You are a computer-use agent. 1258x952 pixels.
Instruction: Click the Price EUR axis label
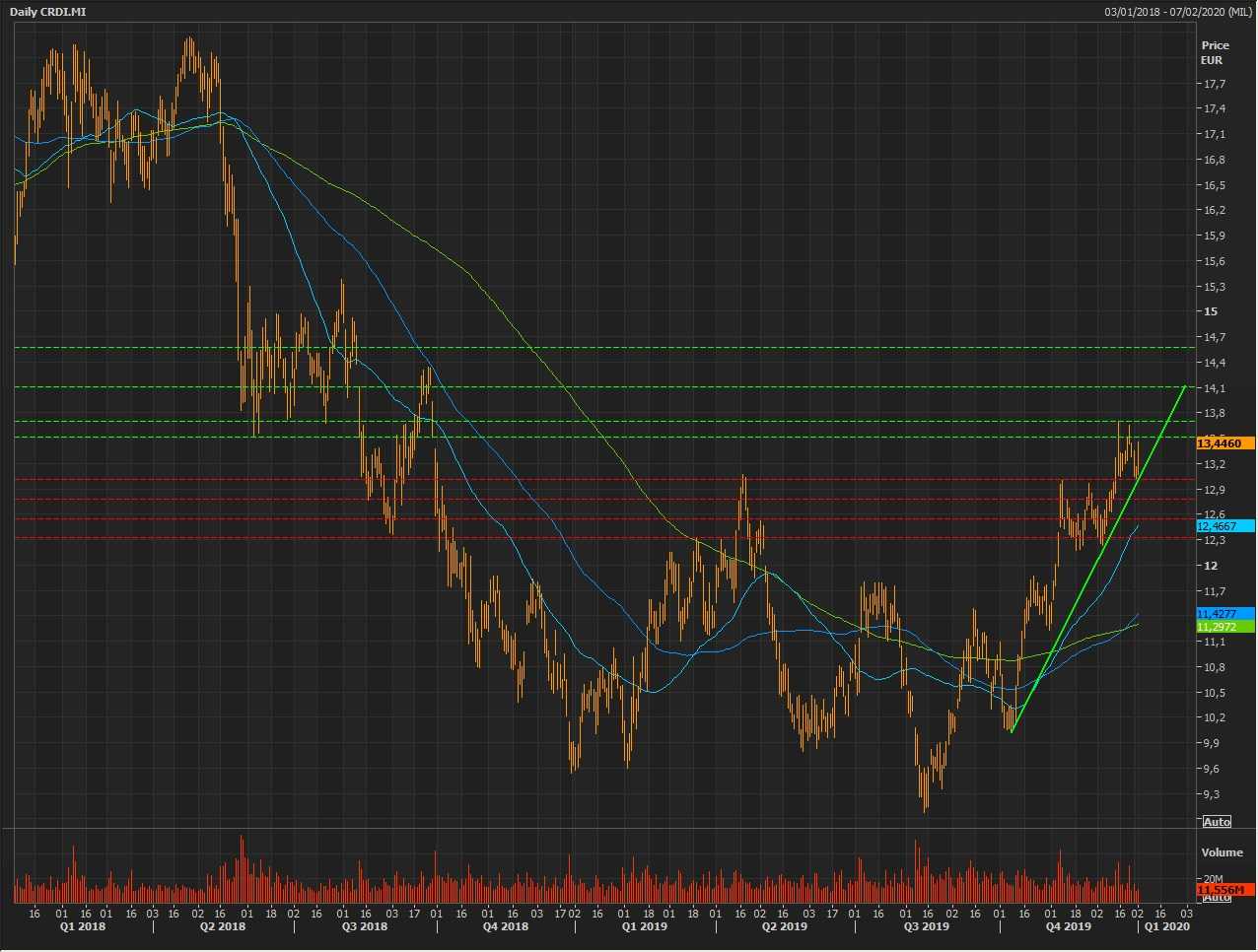pyautogui.click(x=1215, y=52)
